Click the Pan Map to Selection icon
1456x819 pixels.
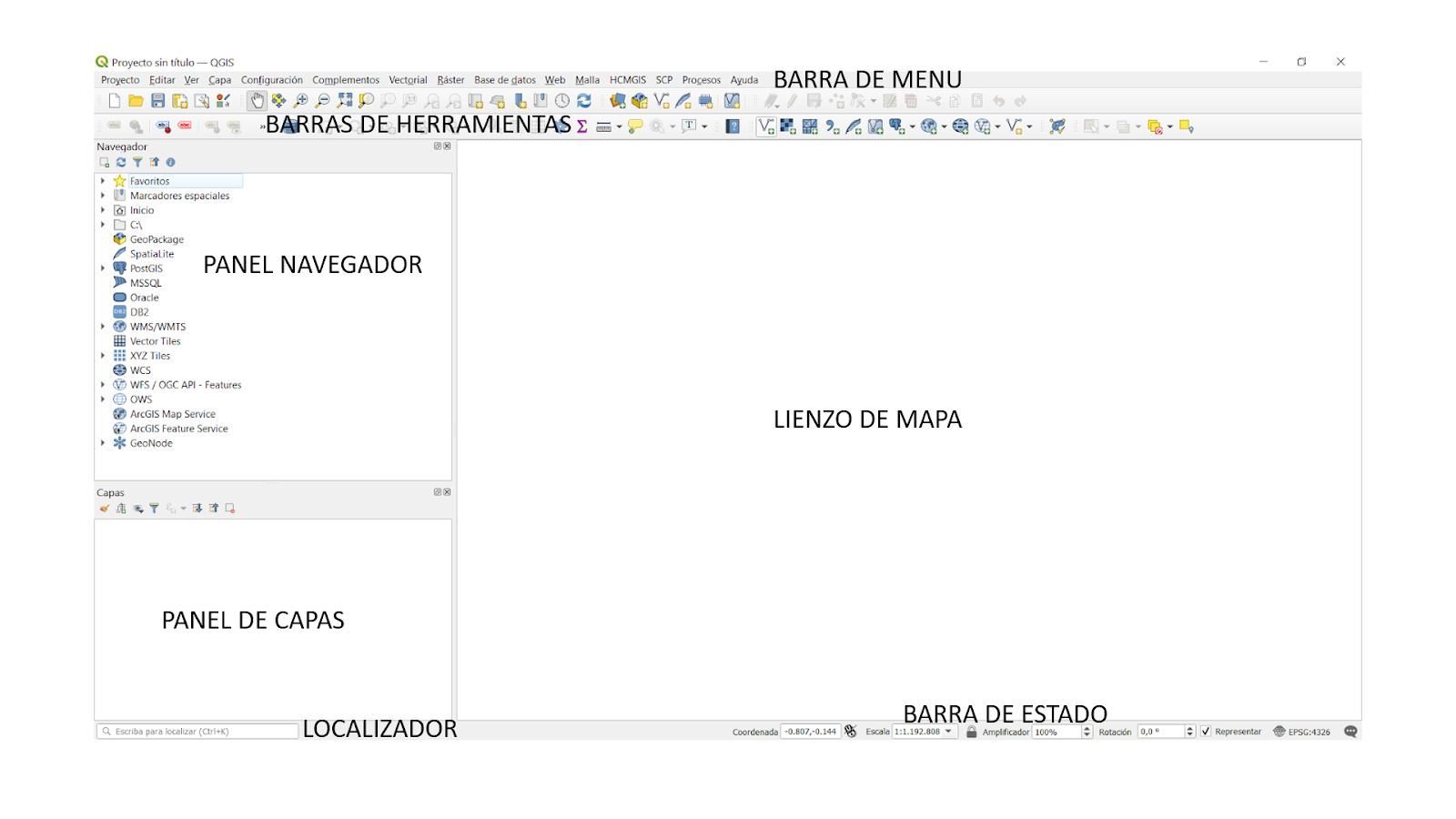pyautogui.click(x=278, y=101)
